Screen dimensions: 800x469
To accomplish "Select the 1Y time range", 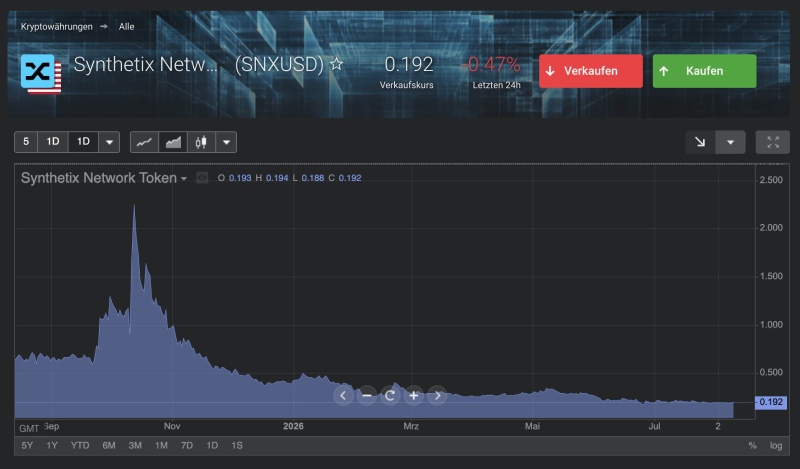I will tap(52, 446).
